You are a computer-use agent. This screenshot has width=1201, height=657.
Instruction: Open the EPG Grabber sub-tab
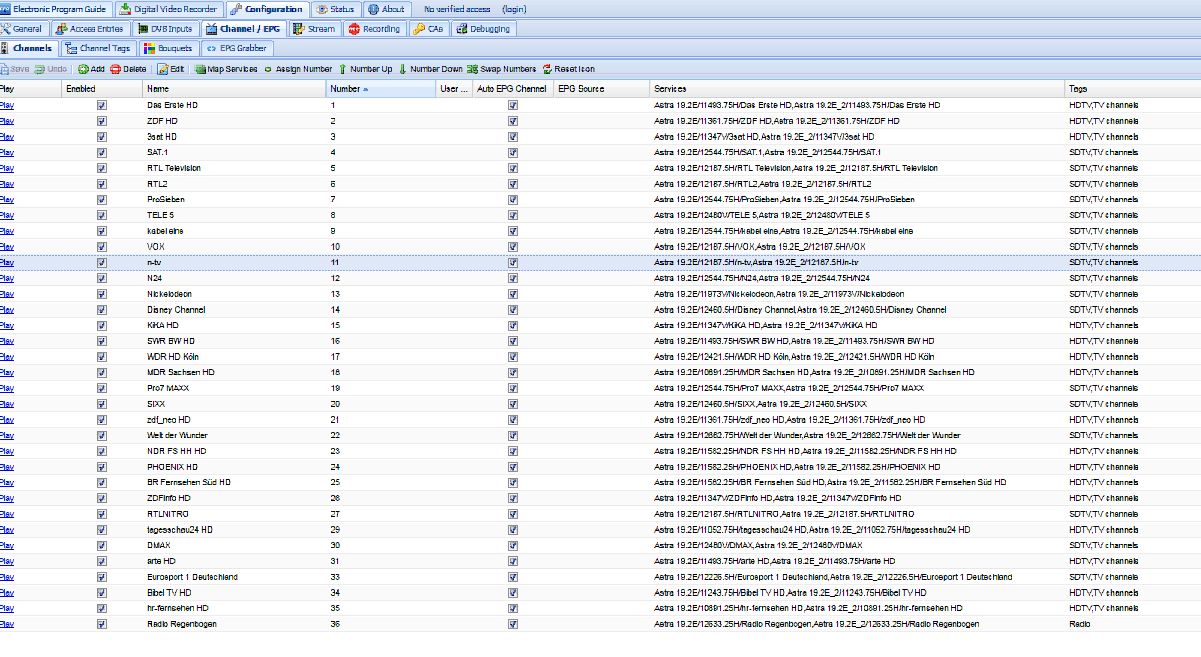[237, 48]
